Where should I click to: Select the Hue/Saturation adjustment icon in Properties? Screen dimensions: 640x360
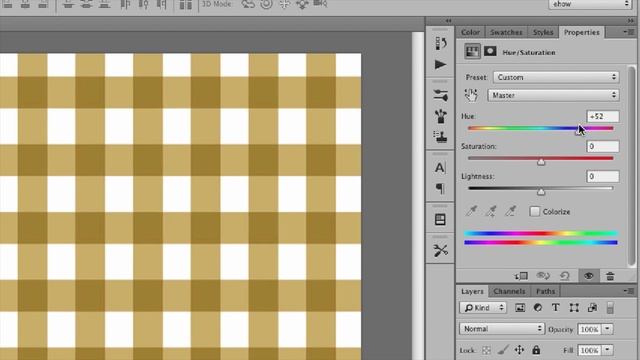pos(472,52)
